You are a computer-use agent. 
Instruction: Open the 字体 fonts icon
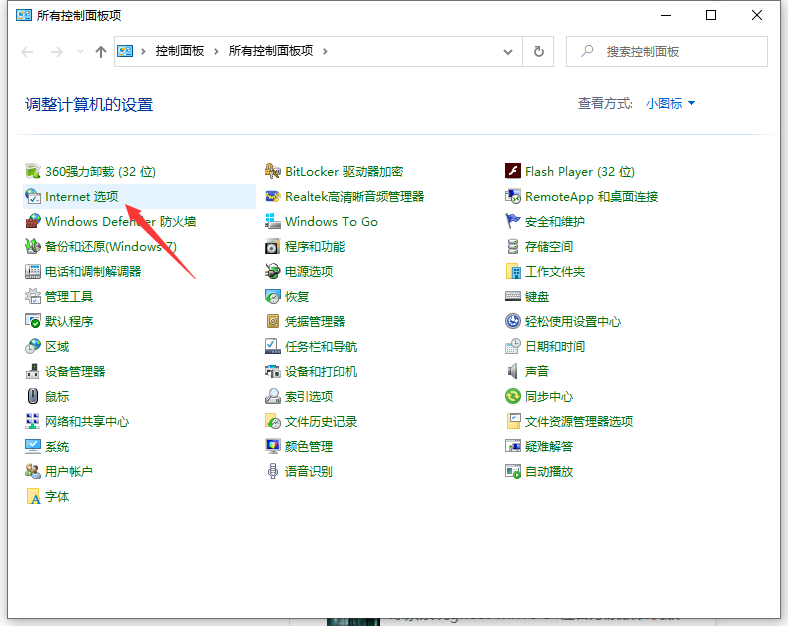click(x=33, y=497)
